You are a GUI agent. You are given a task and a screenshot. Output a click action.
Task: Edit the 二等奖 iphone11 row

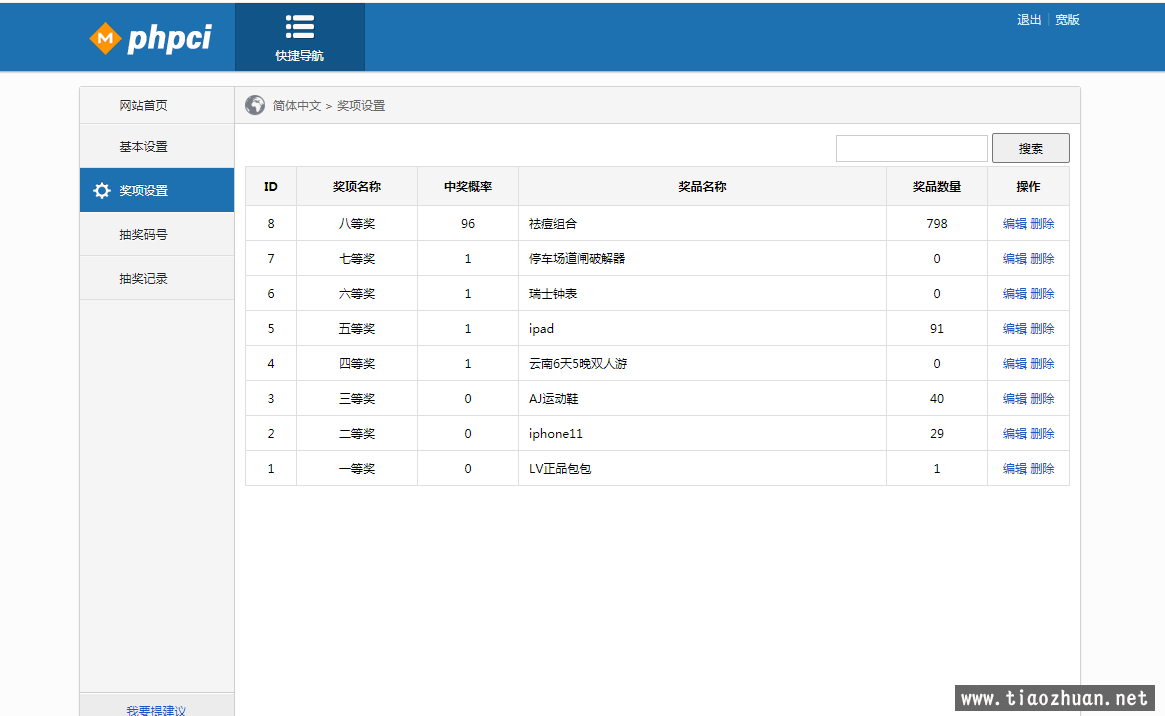click(1015, 434)
